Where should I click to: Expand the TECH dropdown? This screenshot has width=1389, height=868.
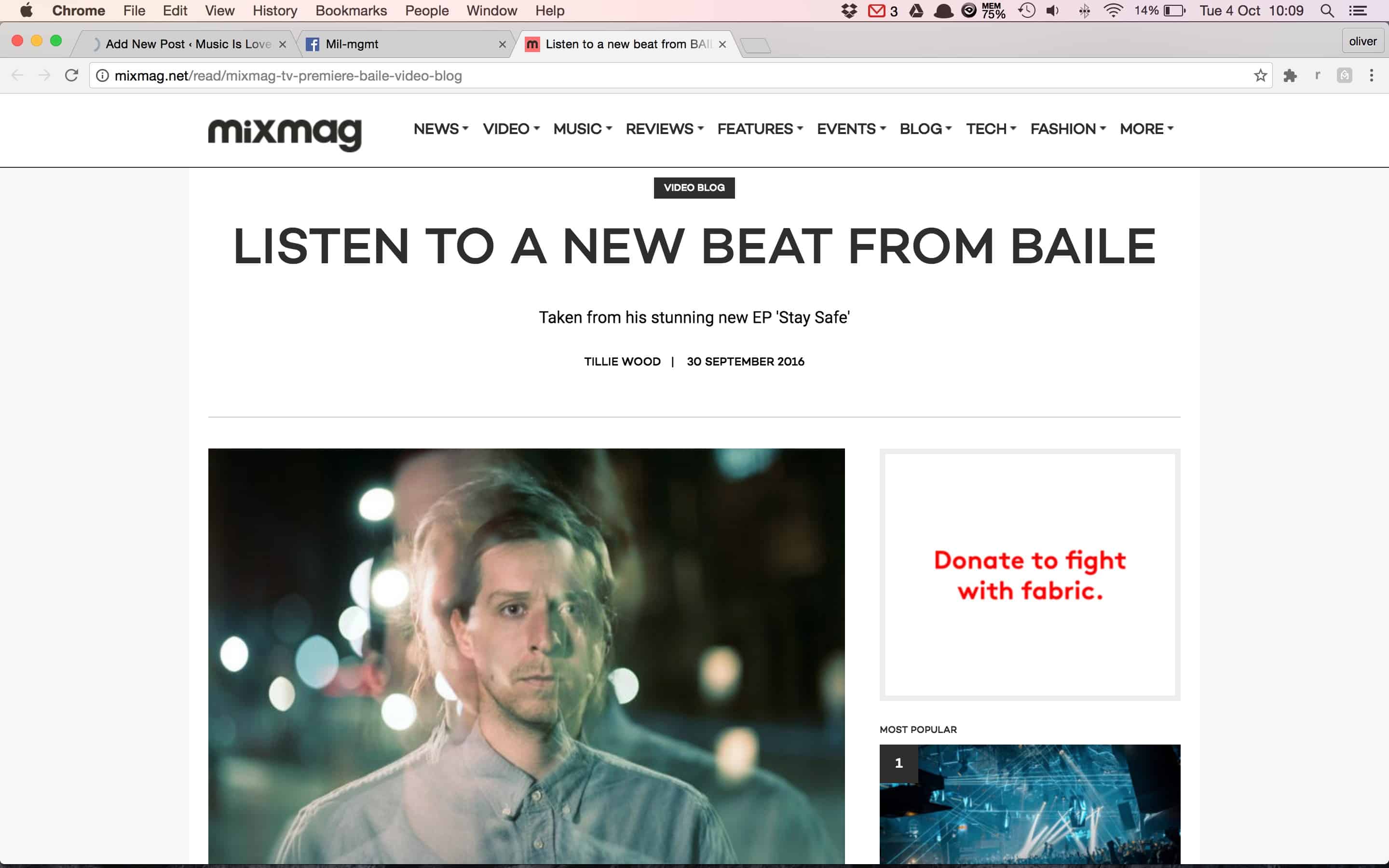(991, 129)
